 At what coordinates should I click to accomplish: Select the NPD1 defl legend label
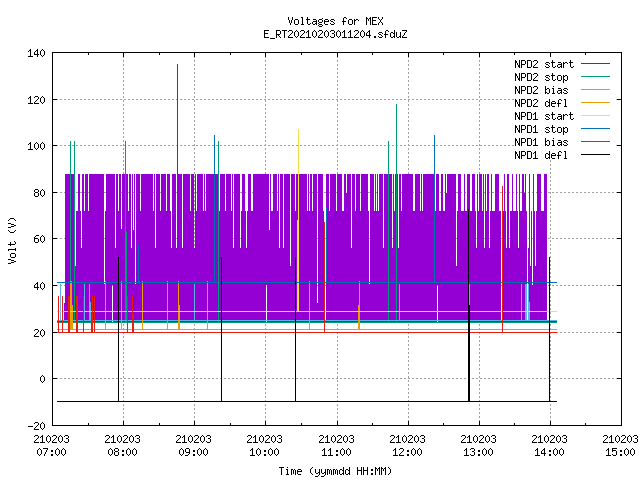coord(541,155)
